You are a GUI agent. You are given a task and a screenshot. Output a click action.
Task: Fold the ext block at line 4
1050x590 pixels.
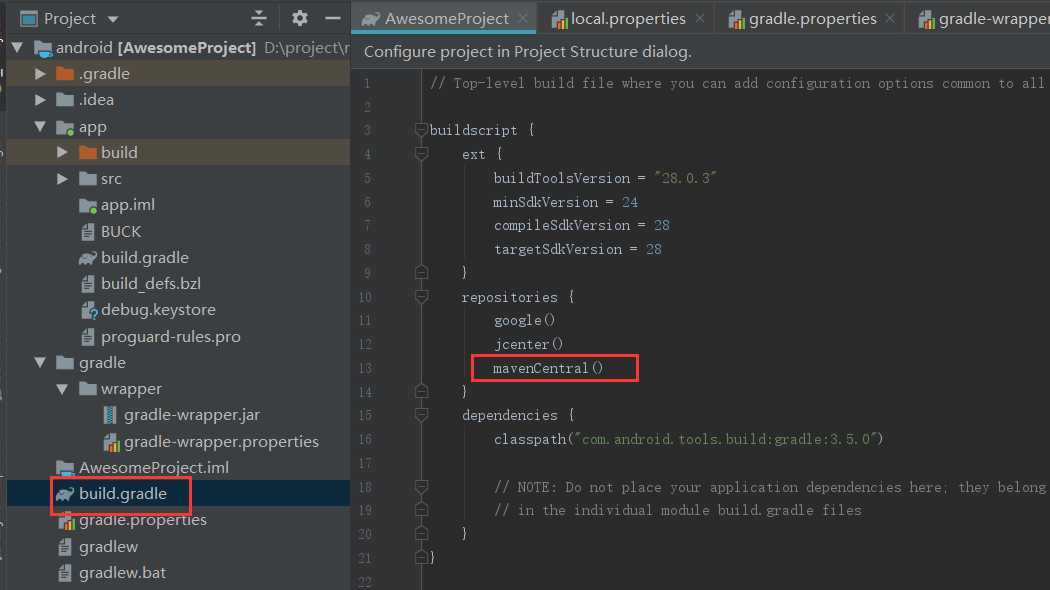pyautogui.click(x=421, y=154)
